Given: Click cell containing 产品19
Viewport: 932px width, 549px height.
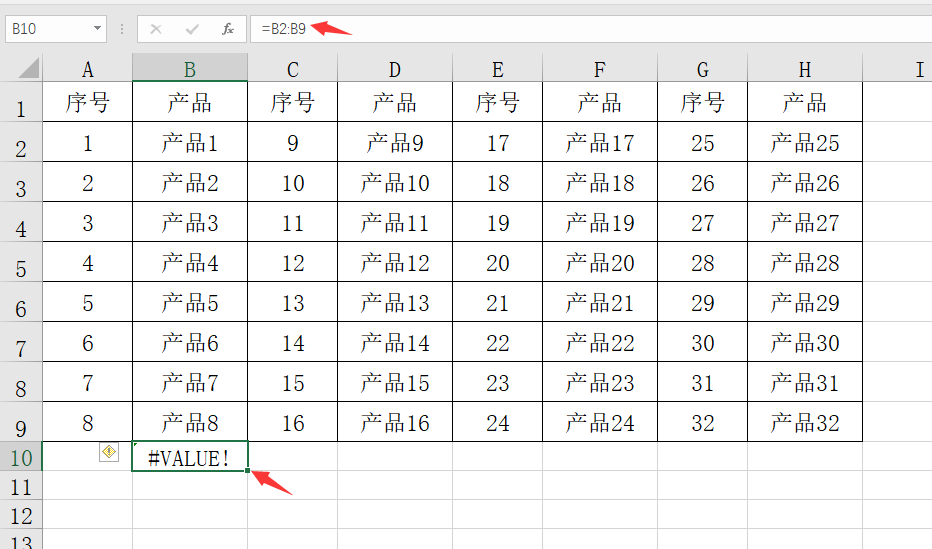Looking at the screenshot, I should coord(600,222).
